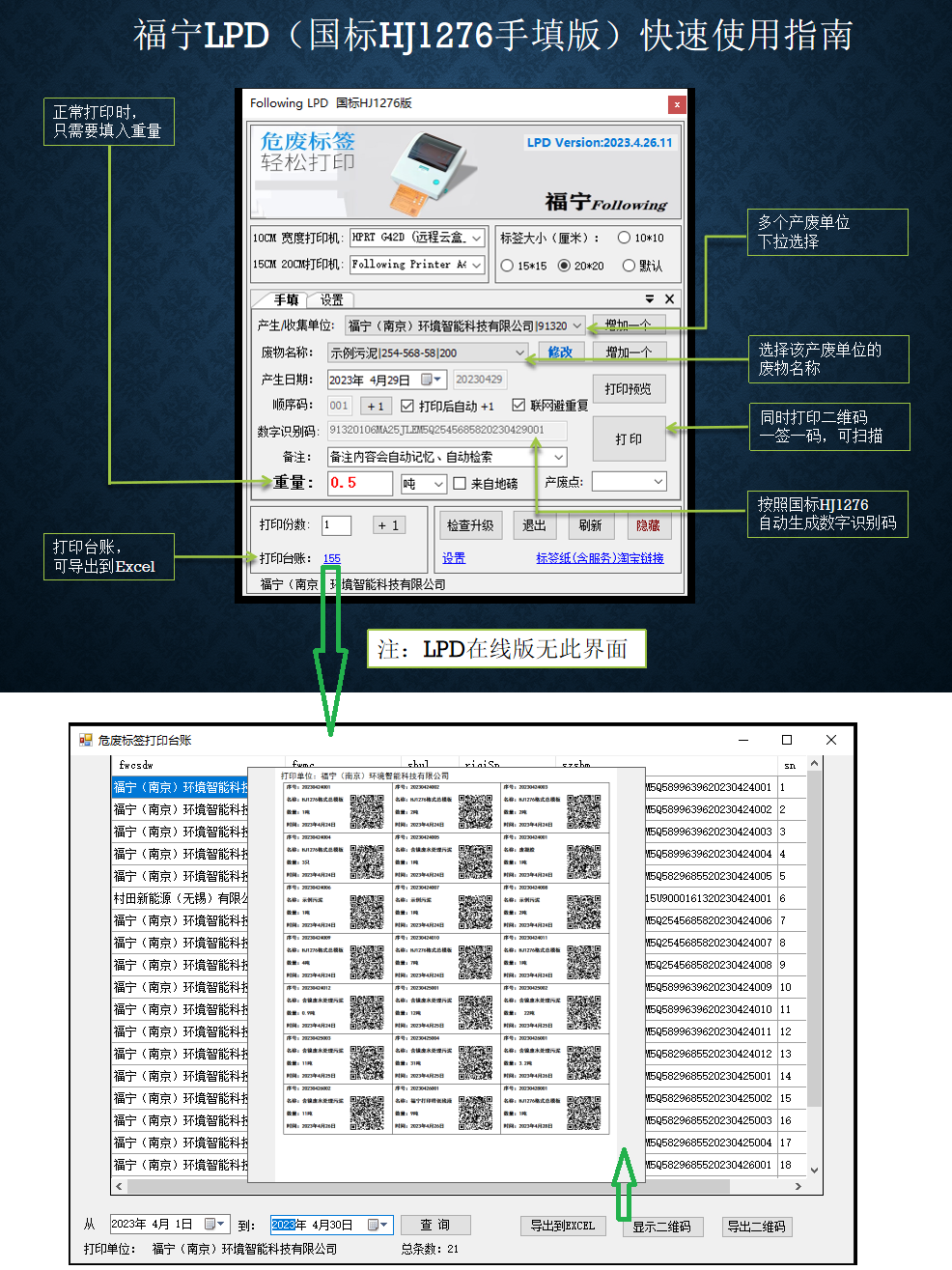The width and height of the screenshot is (952, 1270).
Task: Click the 刷新 button
Action: (591, 525)
